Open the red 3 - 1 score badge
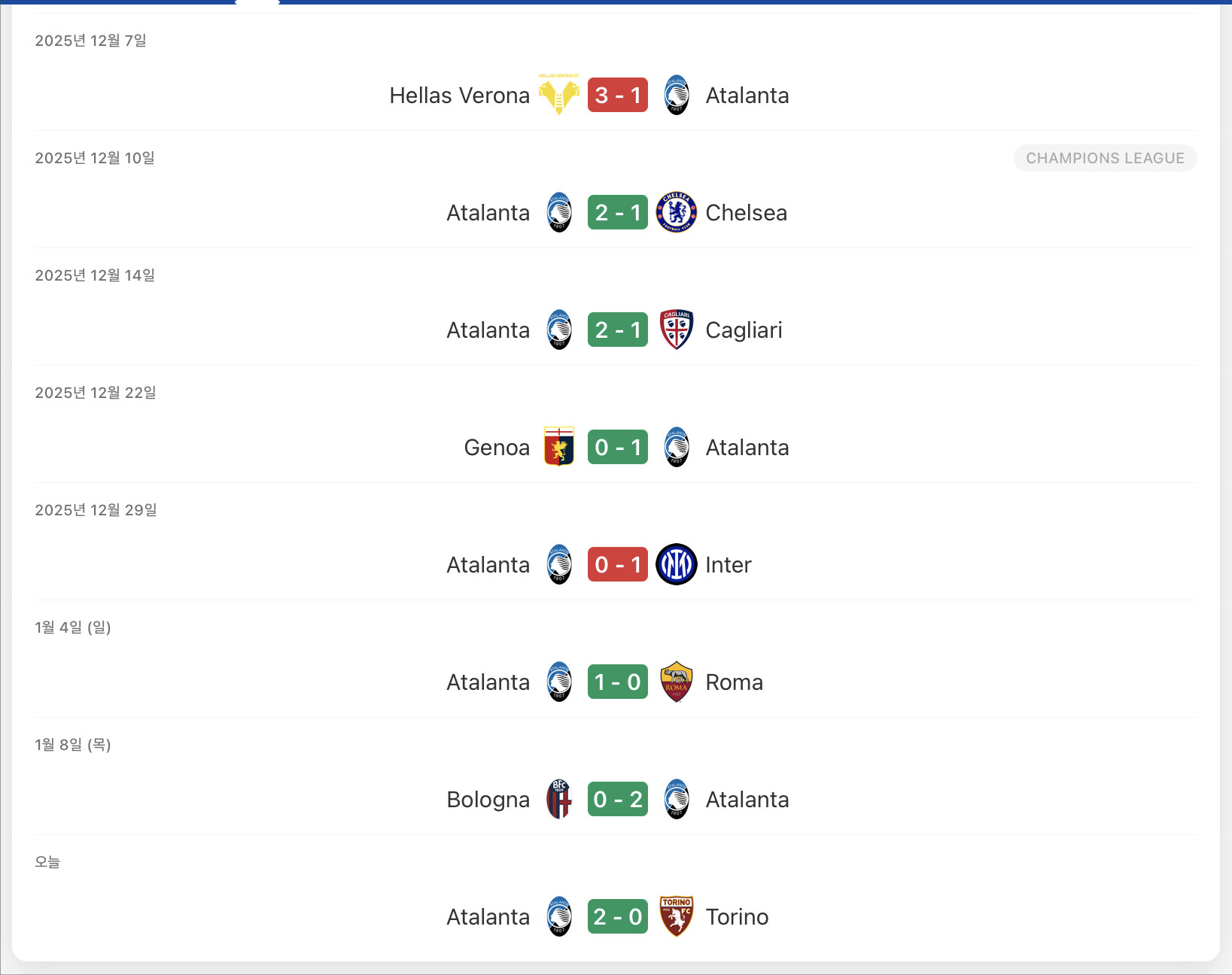The image size is (1232, 975). pyautogui.click(x=617, y=95)
